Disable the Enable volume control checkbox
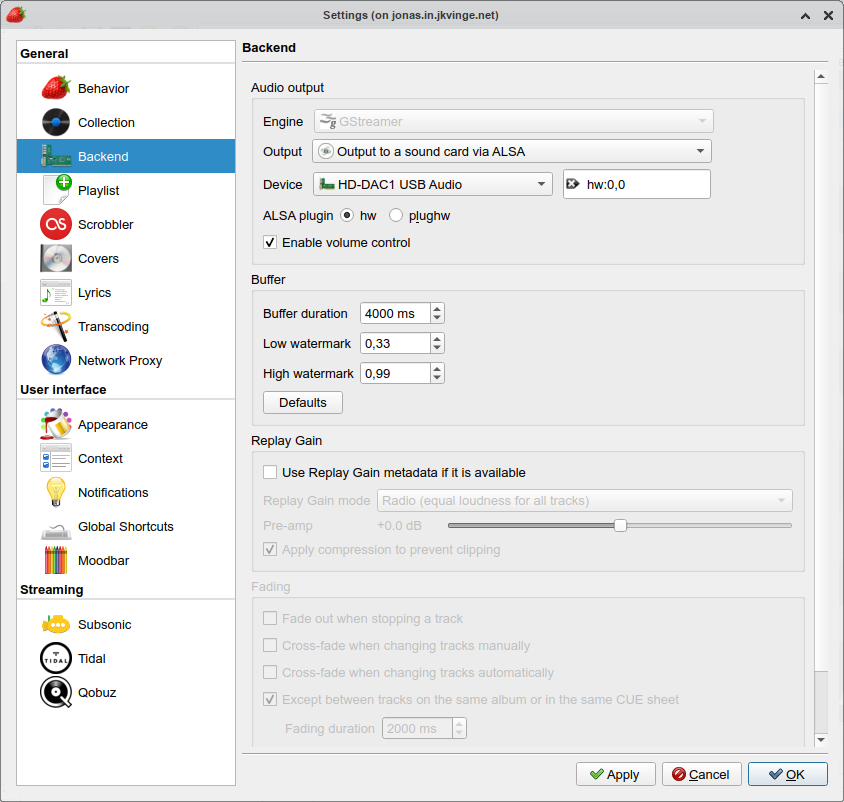The image size is (844, 802). (269, 242)
